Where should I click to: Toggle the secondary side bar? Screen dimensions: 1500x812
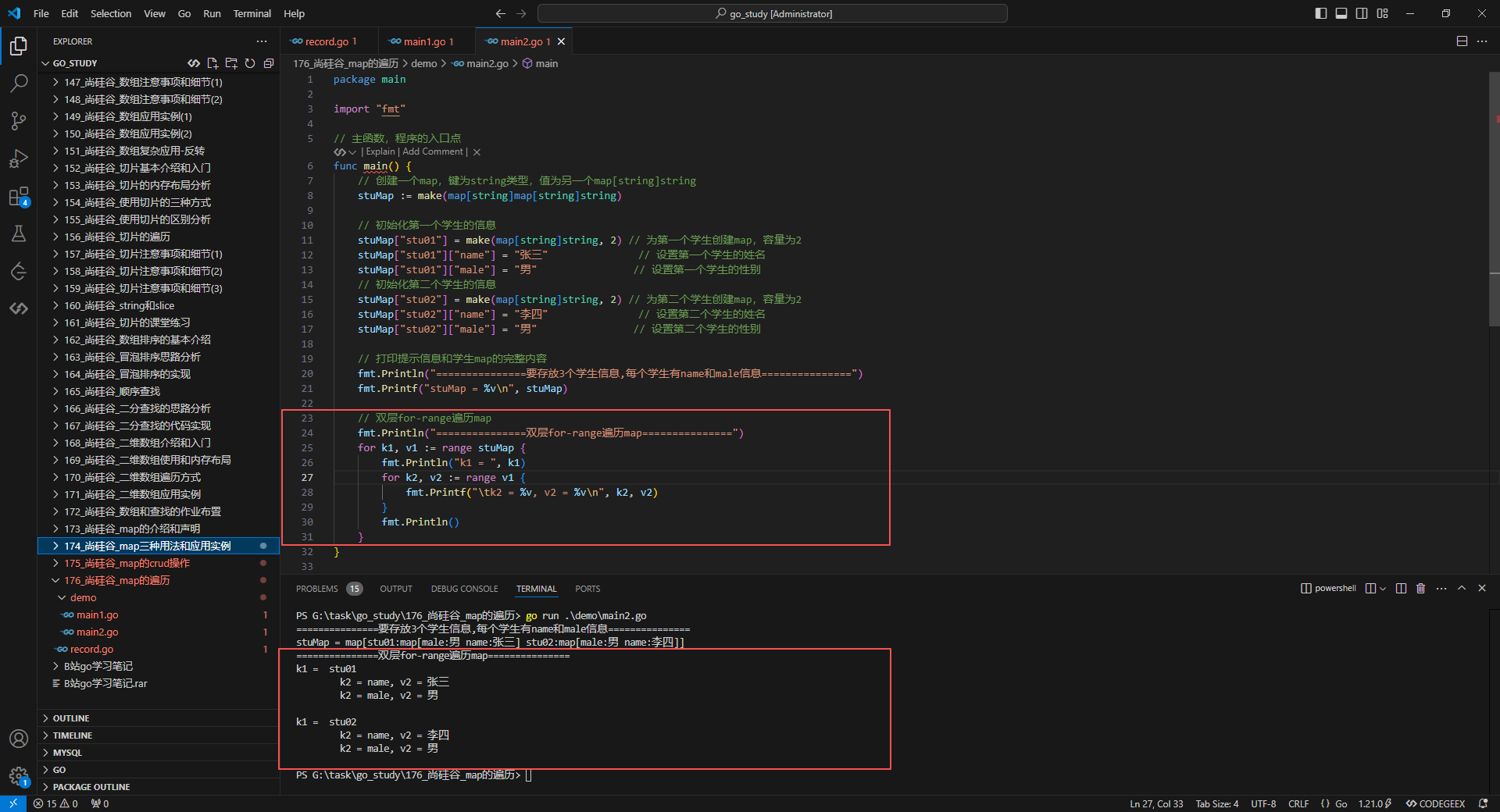coord(1362,13)
